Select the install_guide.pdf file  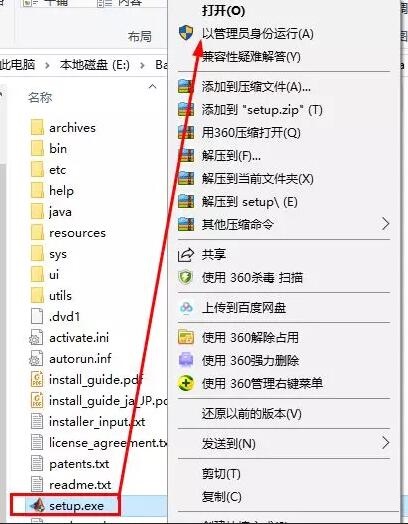click(x=87, y=380)
